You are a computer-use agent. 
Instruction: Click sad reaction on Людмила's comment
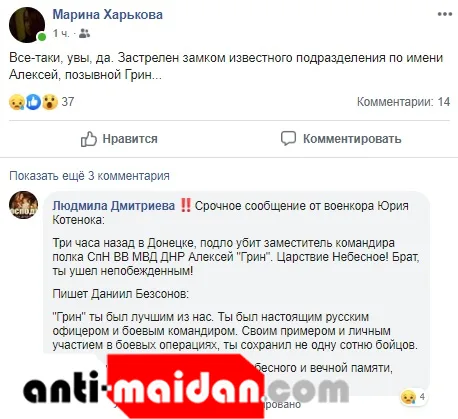(409, 397)
